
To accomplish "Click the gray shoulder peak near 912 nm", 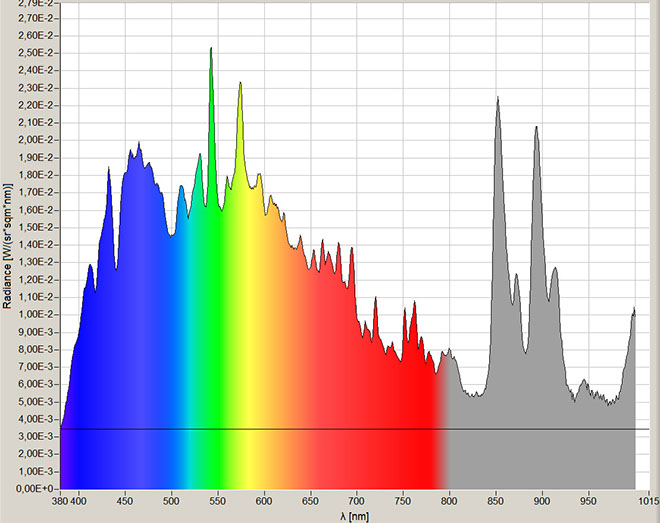I will point(553,272).
